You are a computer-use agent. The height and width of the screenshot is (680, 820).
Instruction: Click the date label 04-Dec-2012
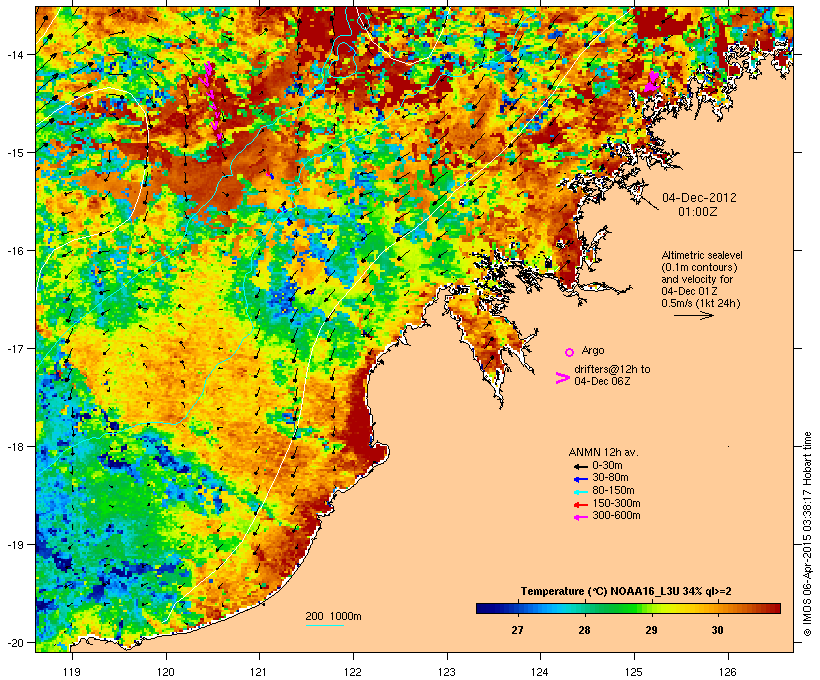point(699,198)
